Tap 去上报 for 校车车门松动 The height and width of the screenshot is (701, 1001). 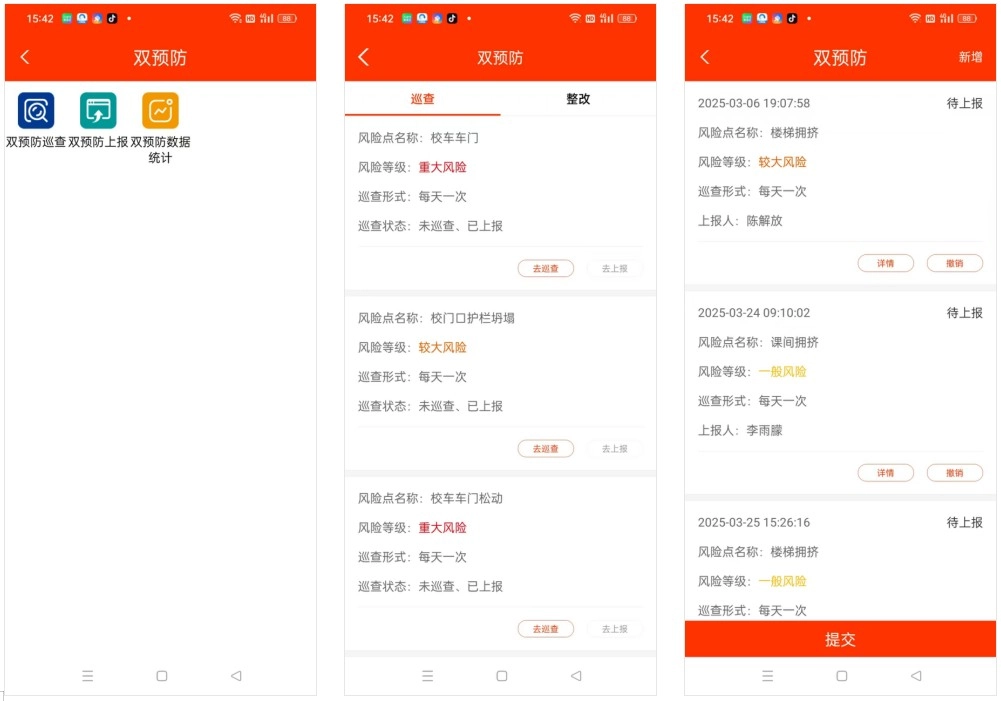pos(614,629)
